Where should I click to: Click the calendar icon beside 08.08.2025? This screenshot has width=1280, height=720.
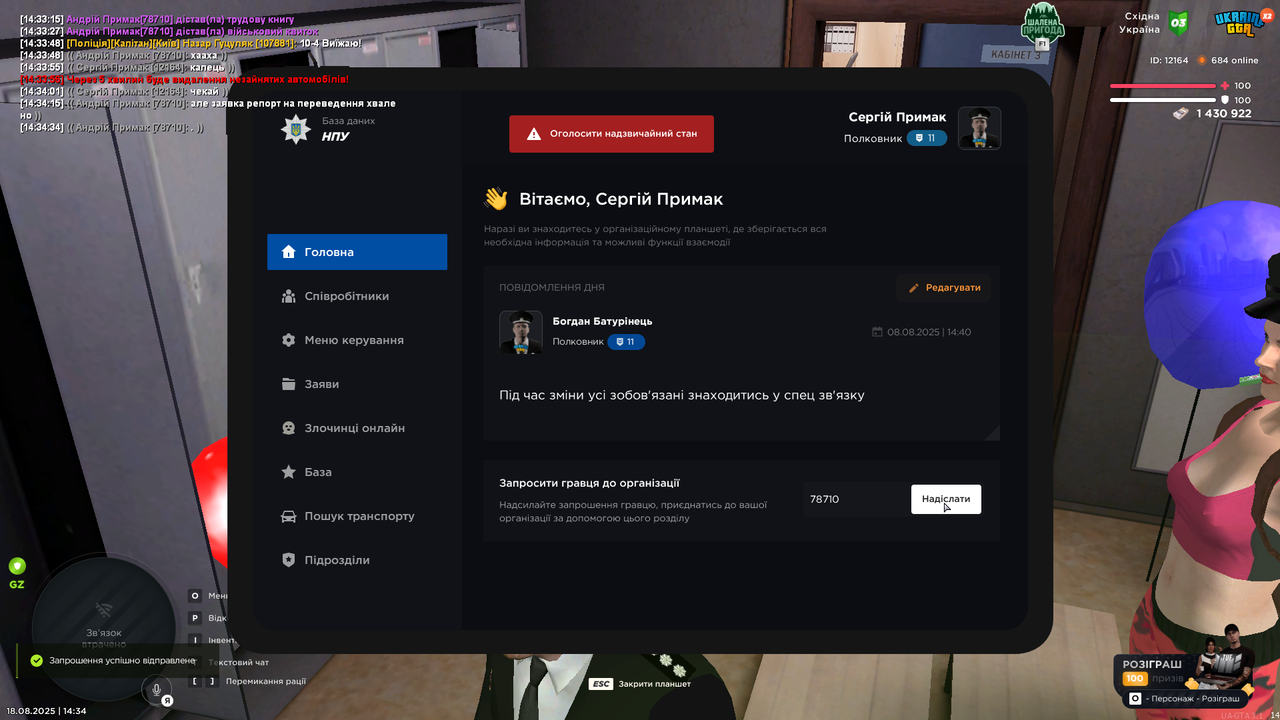point(877,332)
